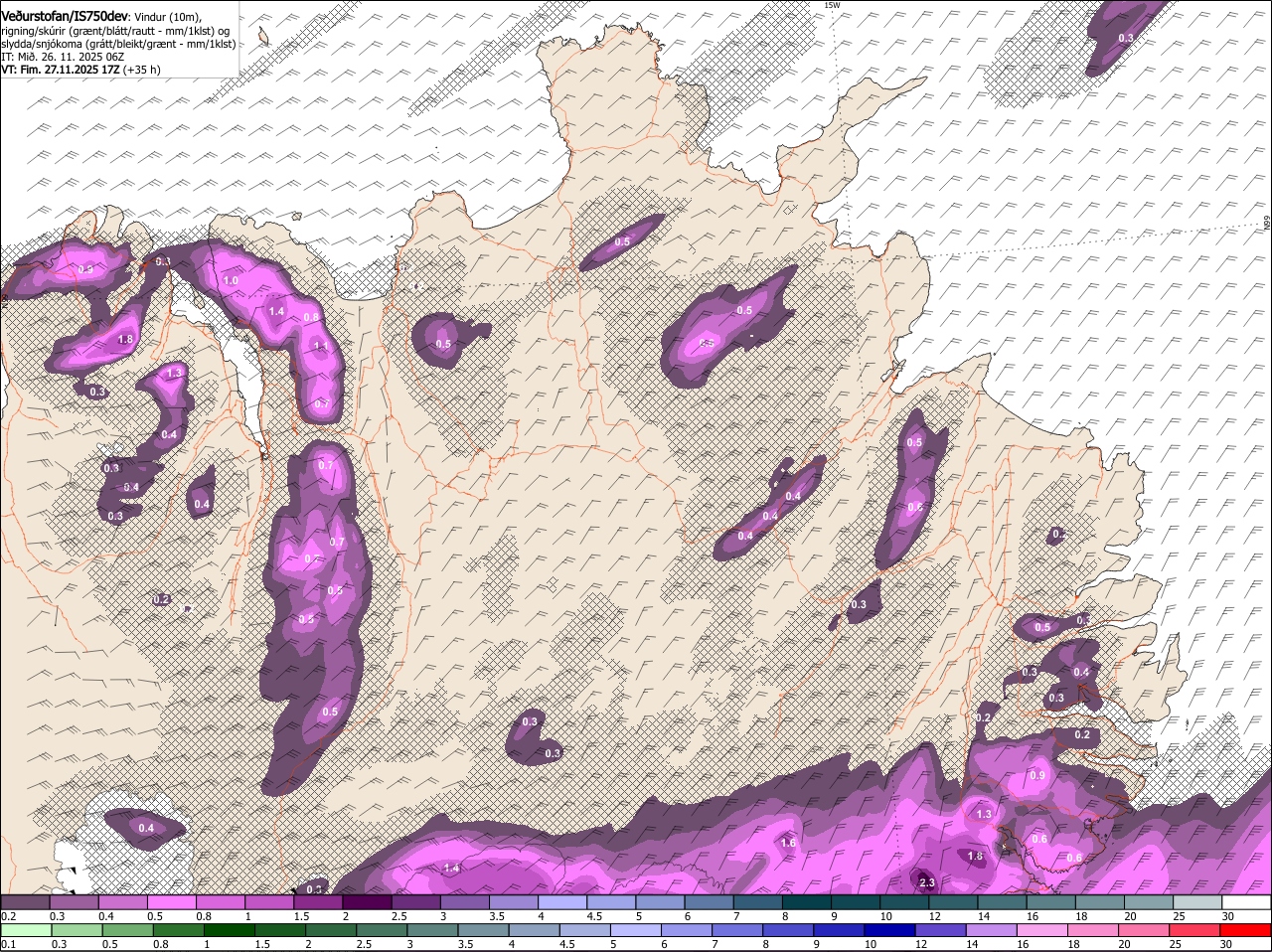Select the dark green swatch between lower 1 and 1.5
This screenshot has height=952, width=1272.
(x=230, y=931)
